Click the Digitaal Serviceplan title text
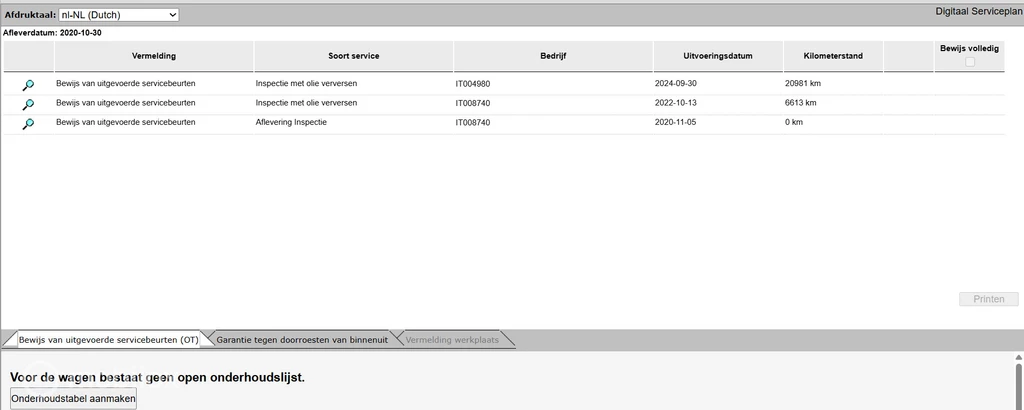The width and height of the screenshot is (1024, 410). [976, 11]
